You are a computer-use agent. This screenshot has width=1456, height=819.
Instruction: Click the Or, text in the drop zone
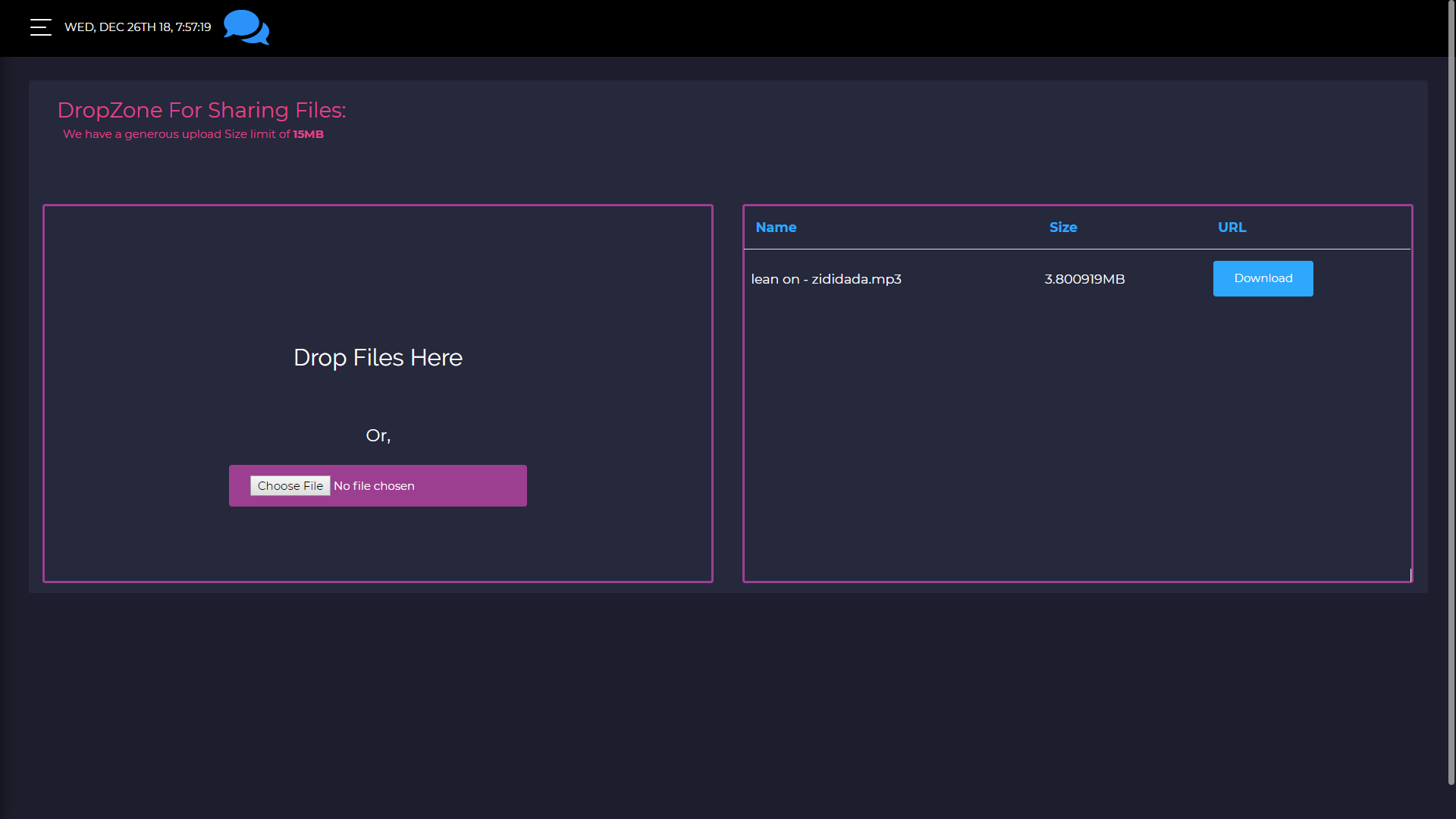(x=378, y=436)
